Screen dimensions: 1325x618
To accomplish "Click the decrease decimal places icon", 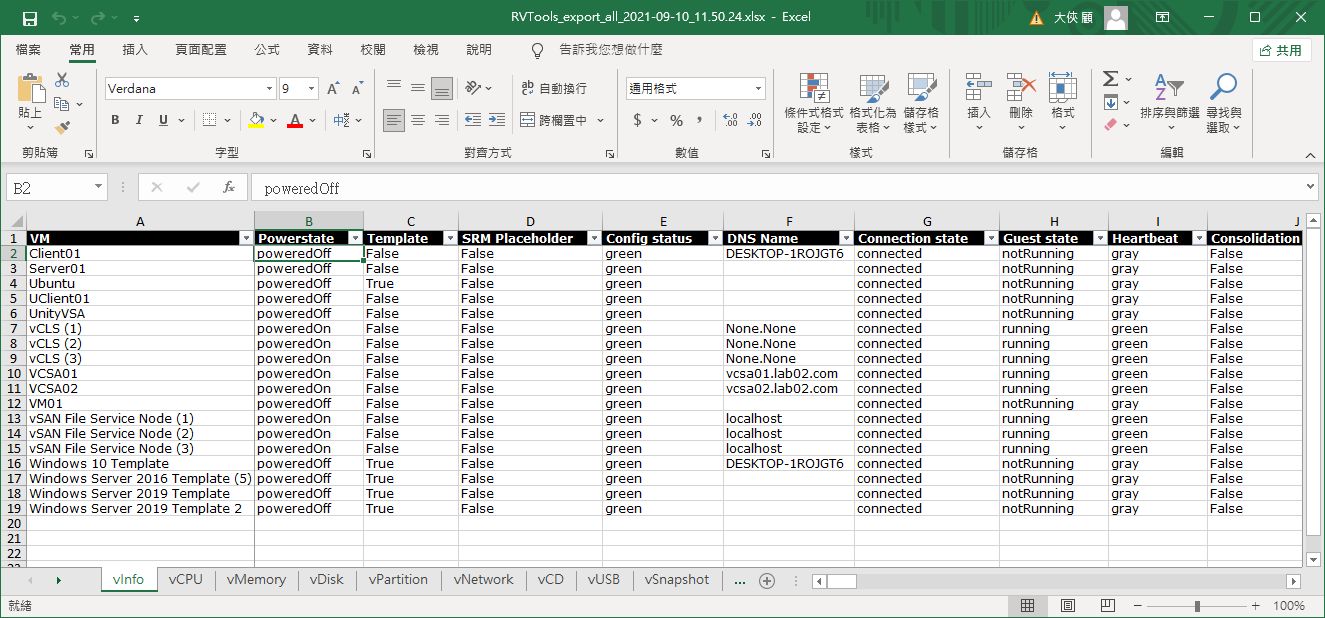I will click(755, 120).
